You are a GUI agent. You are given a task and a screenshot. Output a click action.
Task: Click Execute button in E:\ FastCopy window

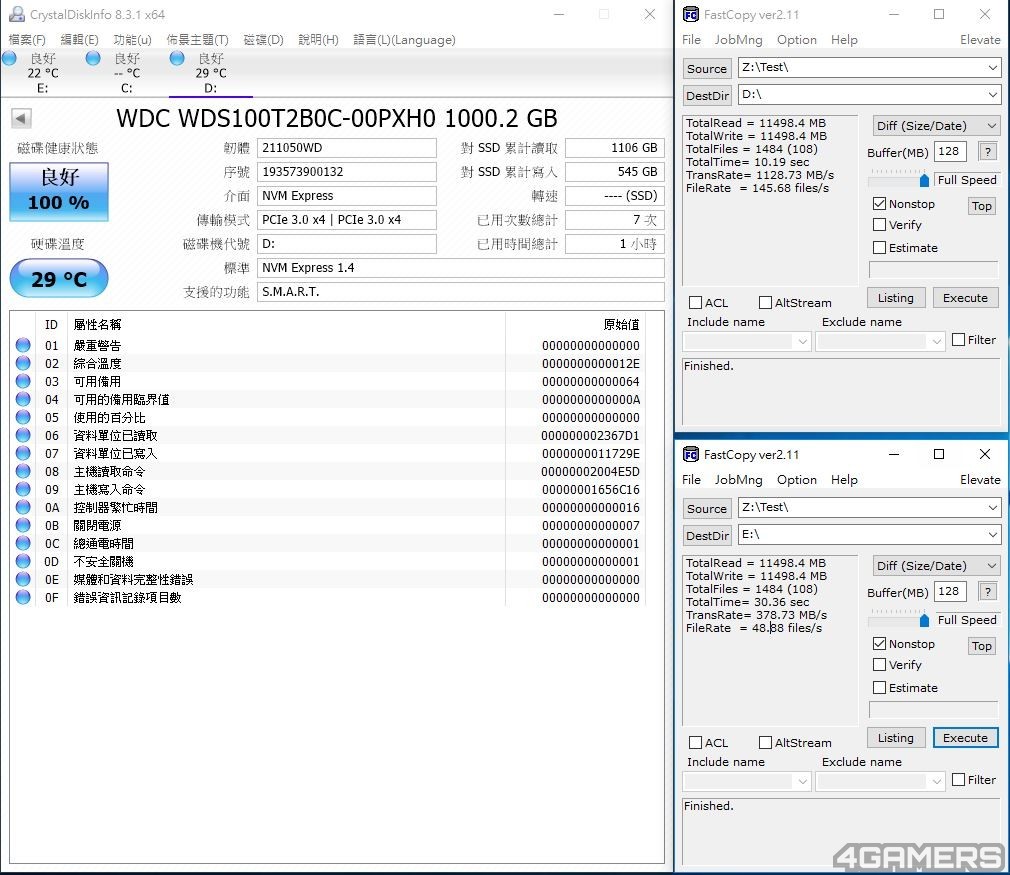click(x=965, y=738)
